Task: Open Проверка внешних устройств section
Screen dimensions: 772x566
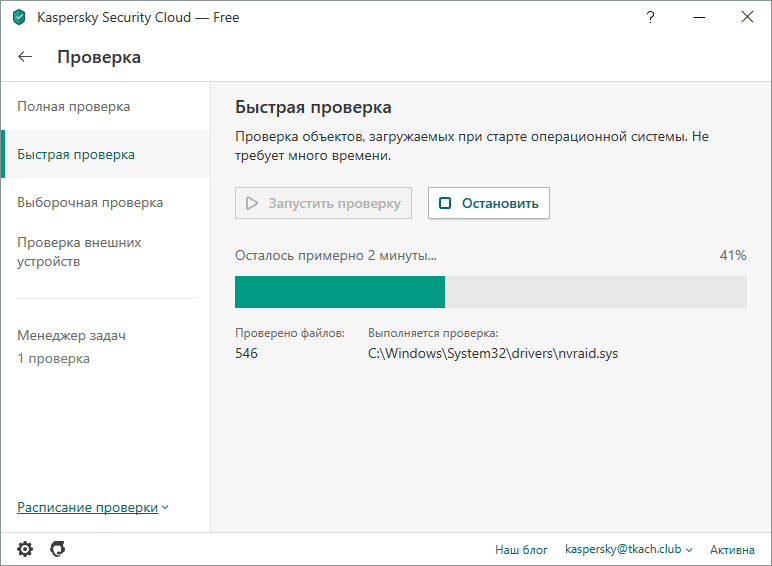Action: pos(106,252)
